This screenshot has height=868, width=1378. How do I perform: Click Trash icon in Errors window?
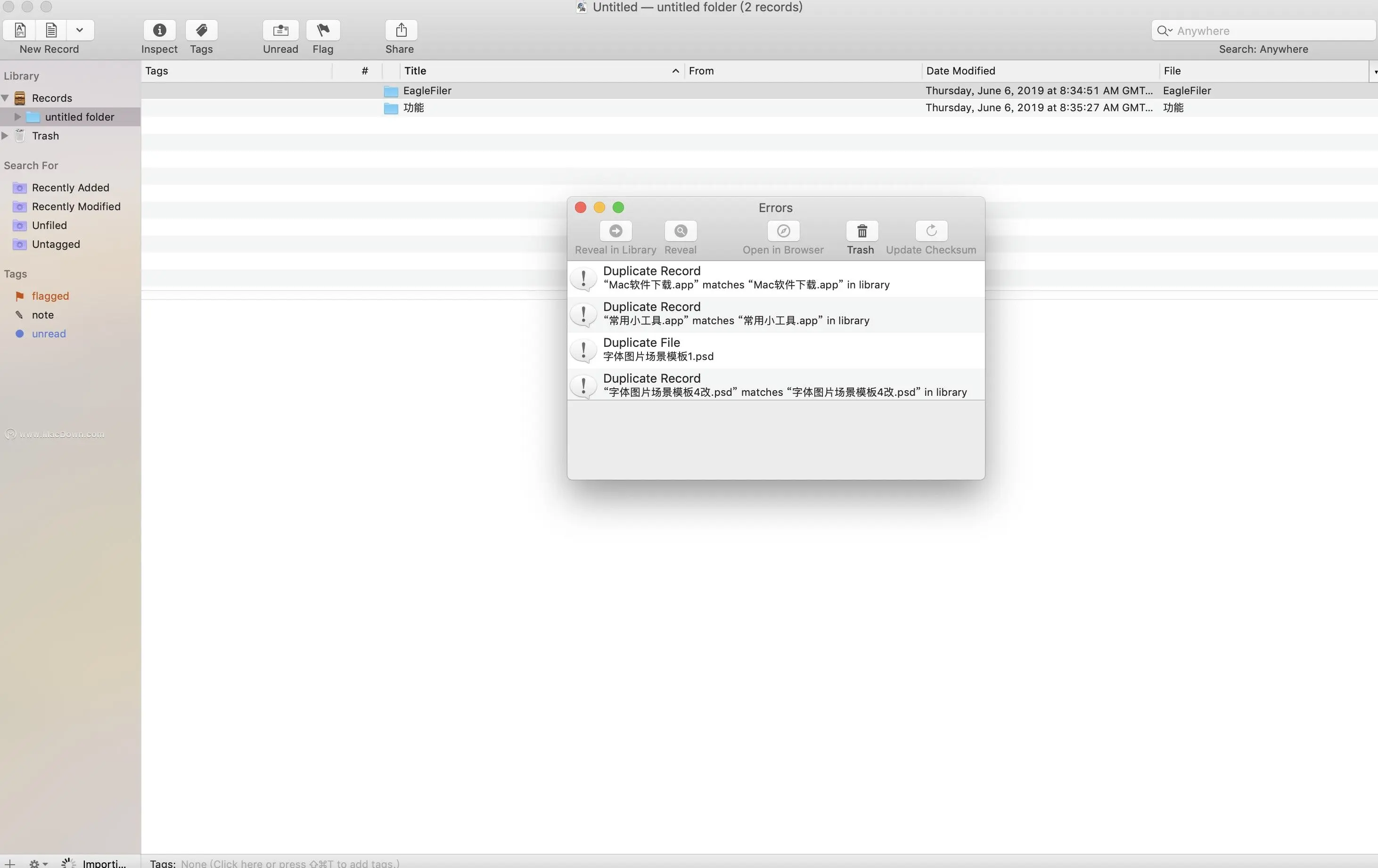pos(861,231)
